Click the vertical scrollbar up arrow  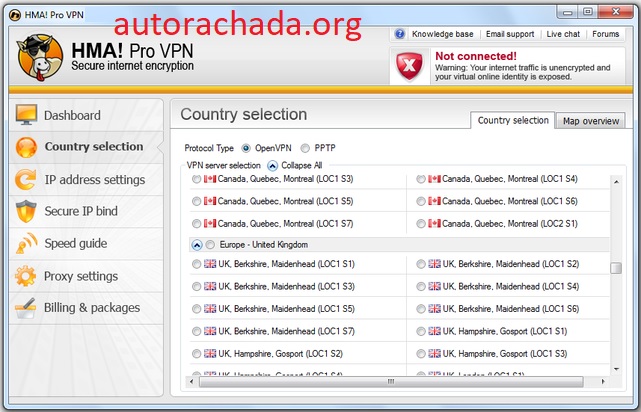pos(616,181)
